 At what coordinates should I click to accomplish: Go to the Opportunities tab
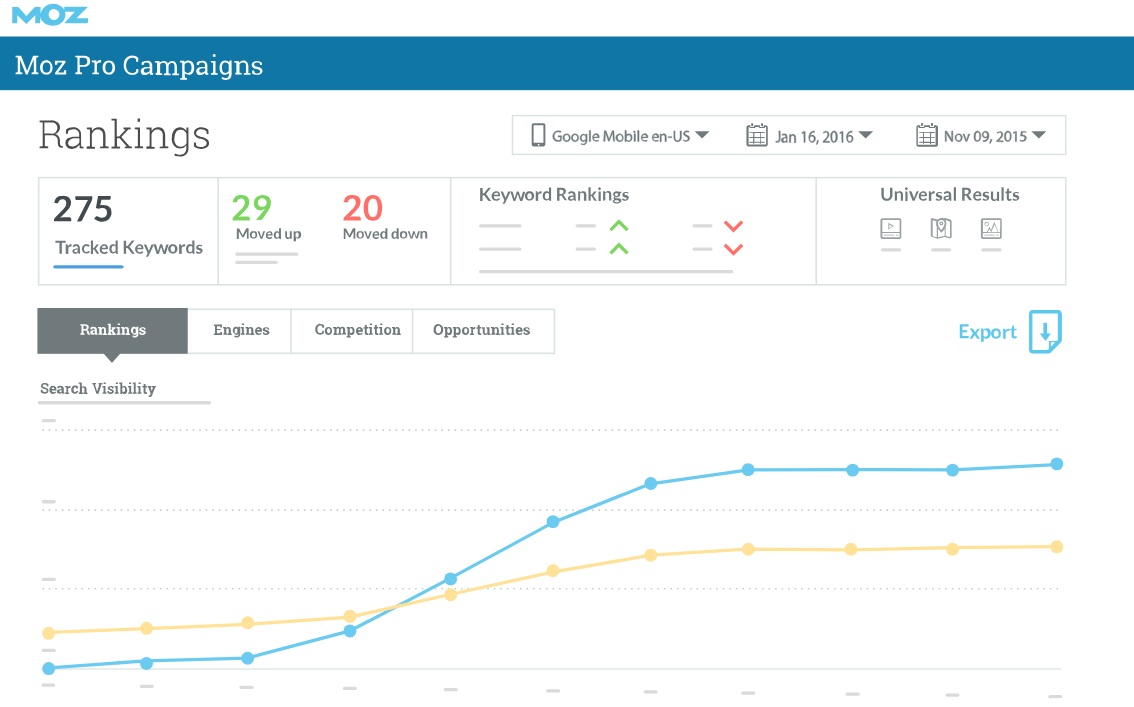point(481,330)
